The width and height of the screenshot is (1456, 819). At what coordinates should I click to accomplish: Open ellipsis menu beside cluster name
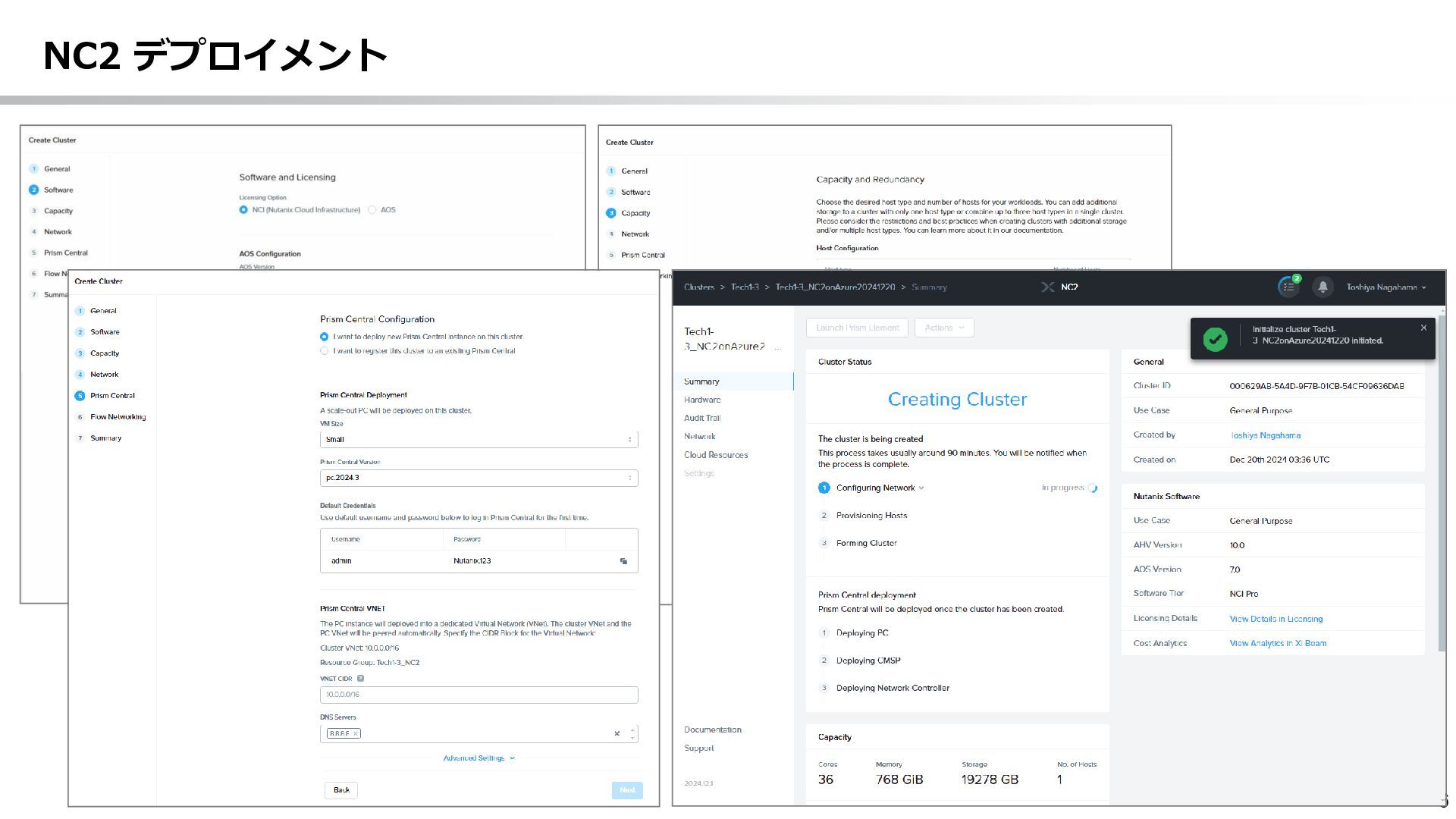click(x=777, y=347)
